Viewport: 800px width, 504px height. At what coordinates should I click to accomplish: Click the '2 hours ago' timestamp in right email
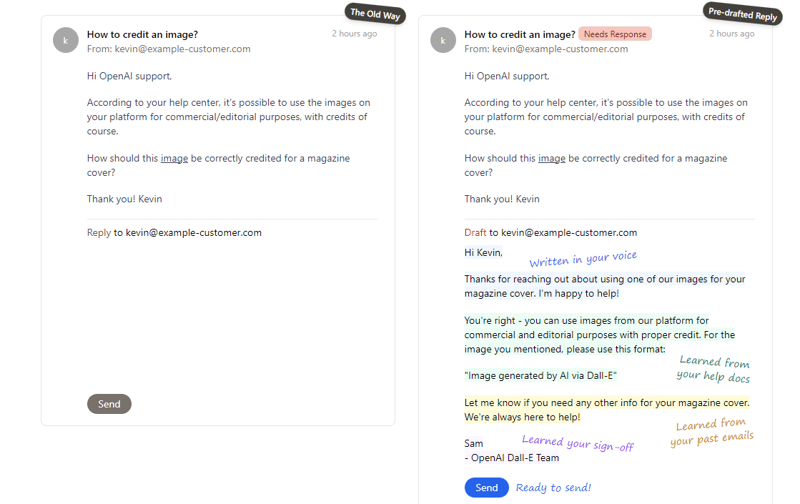[732, 34]
